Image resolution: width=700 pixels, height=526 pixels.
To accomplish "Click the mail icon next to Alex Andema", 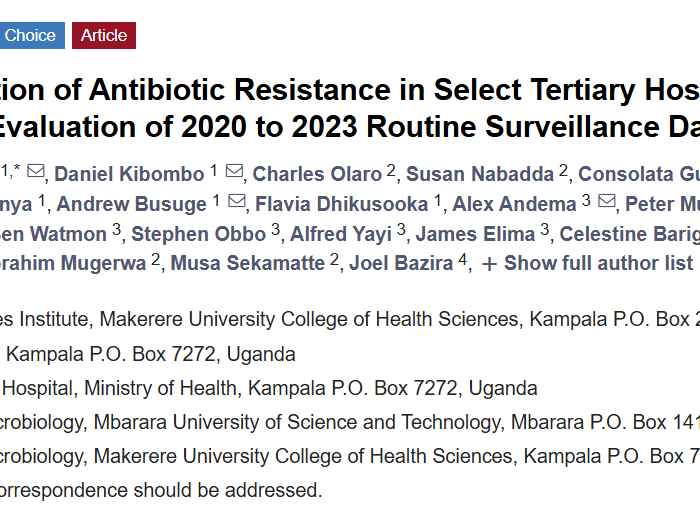I will [607, 204].
